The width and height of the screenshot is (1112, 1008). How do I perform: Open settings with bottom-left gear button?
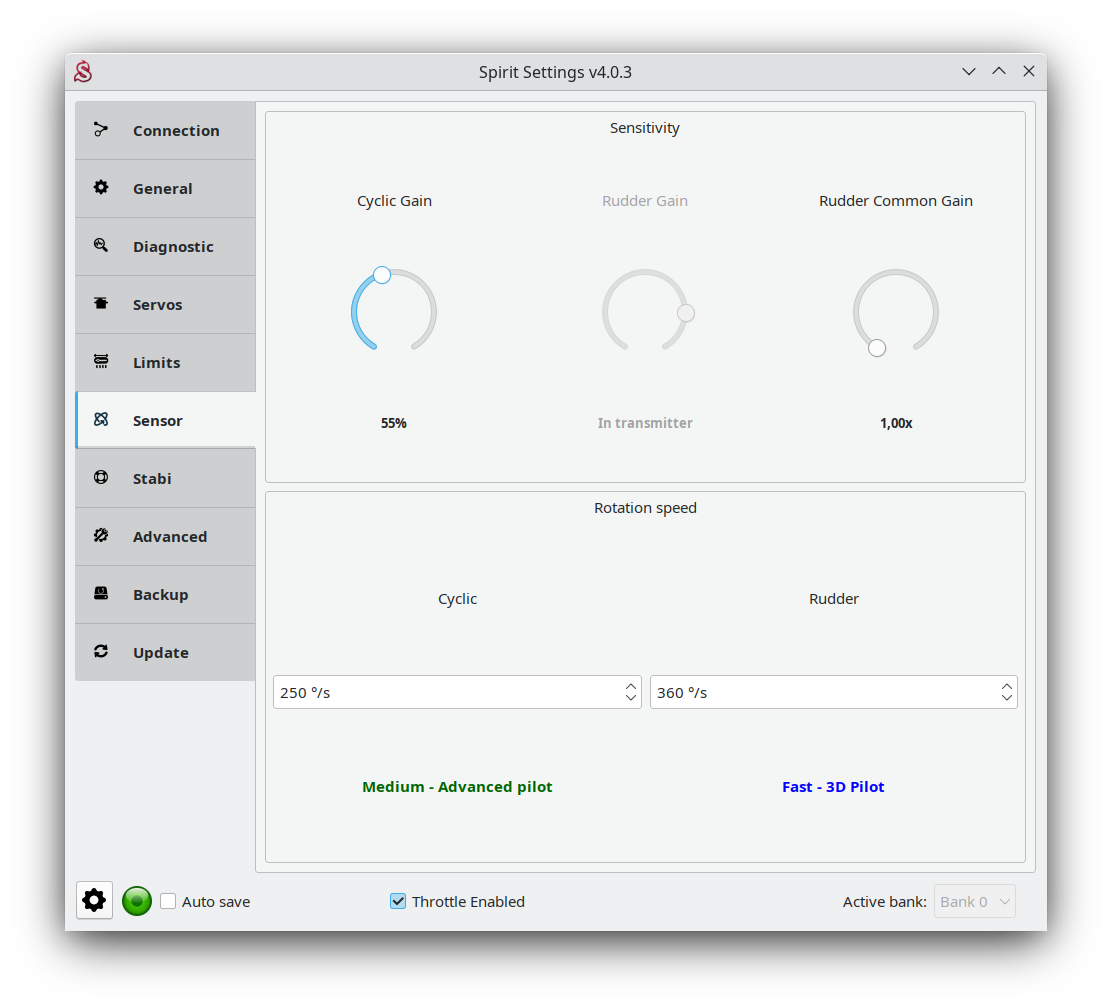(x=94, y=901)
